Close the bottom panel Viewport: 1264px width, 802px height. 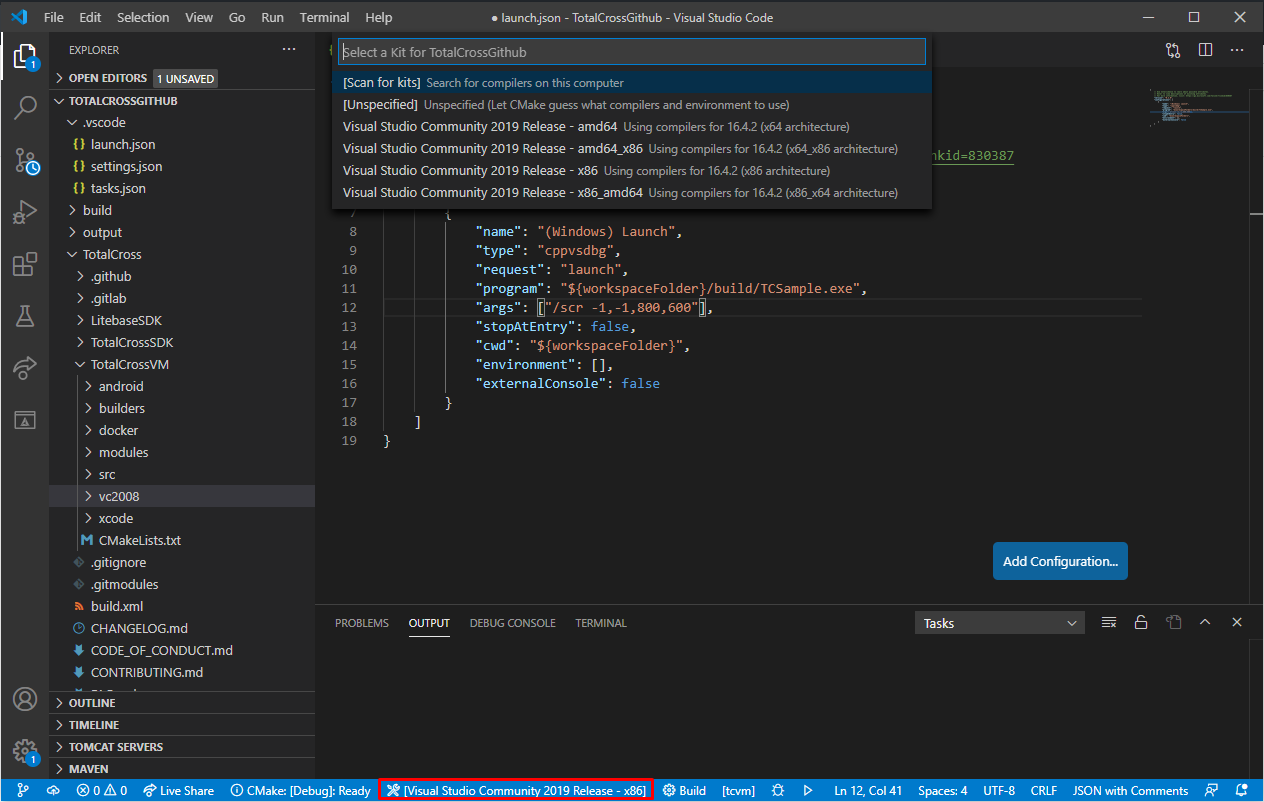[1237, 622]
